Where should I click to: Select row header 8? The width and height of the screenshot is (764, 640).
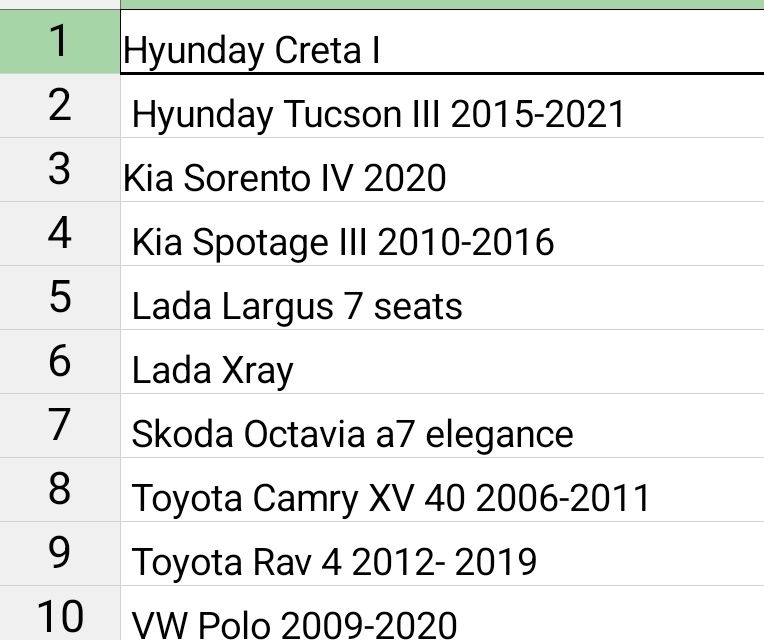pyautogui.click(x=60, y=489)
